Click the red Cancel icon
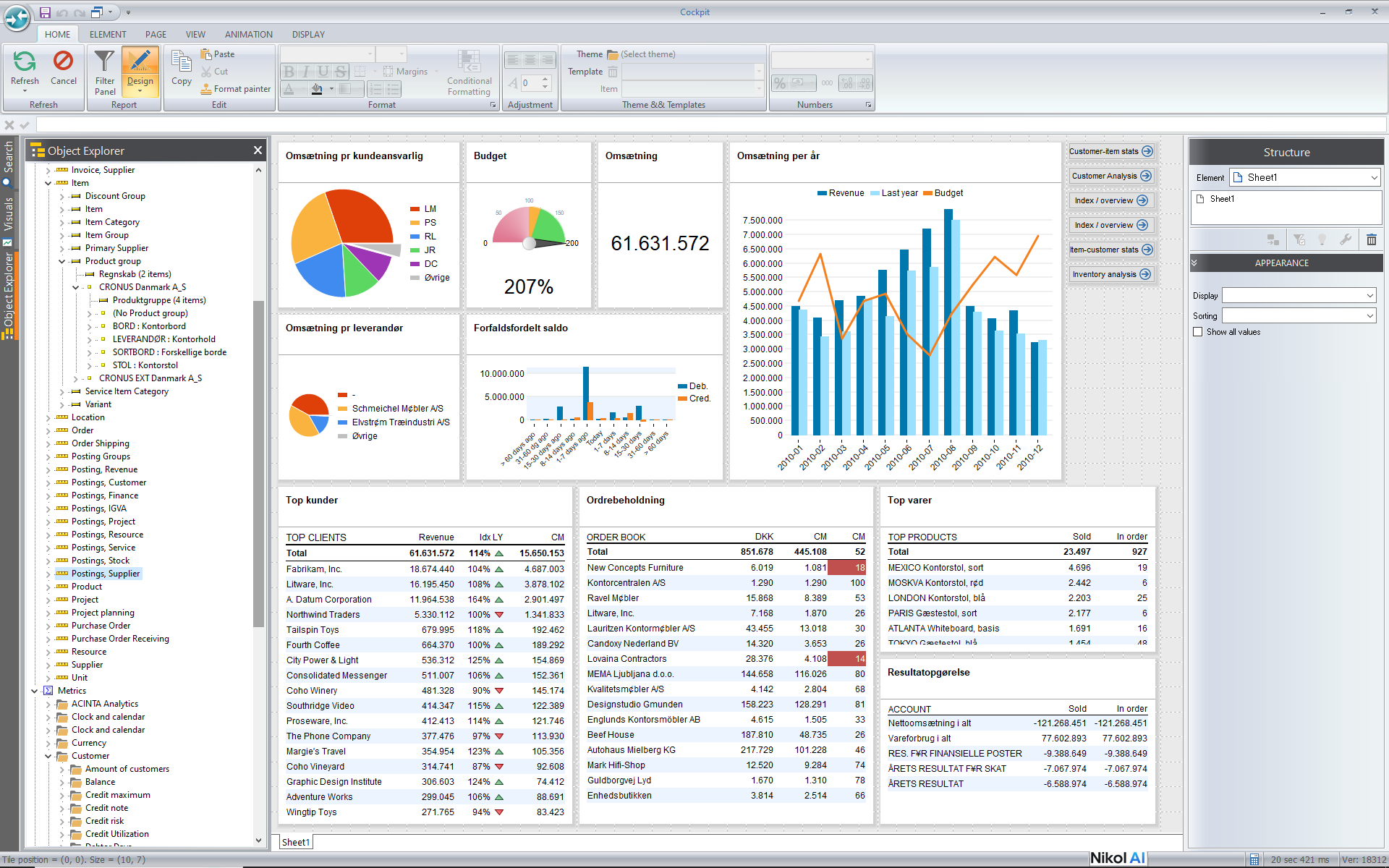 [x=63, y=61]
